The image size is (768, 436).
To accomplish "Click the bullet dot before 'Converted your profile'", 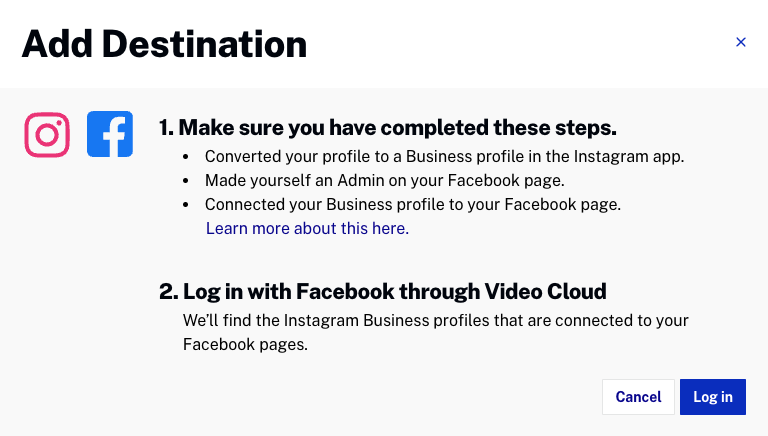I will (185, 157).
